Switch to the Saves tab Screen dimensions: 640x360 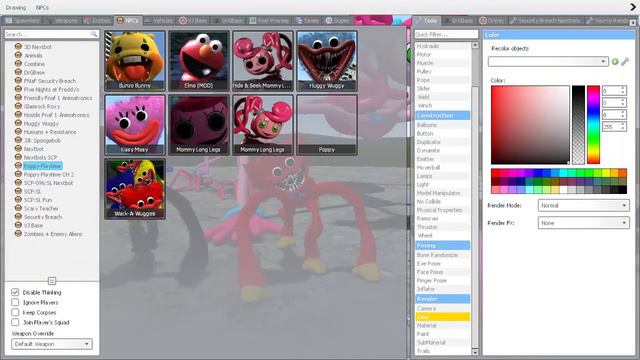coord(307,20)
